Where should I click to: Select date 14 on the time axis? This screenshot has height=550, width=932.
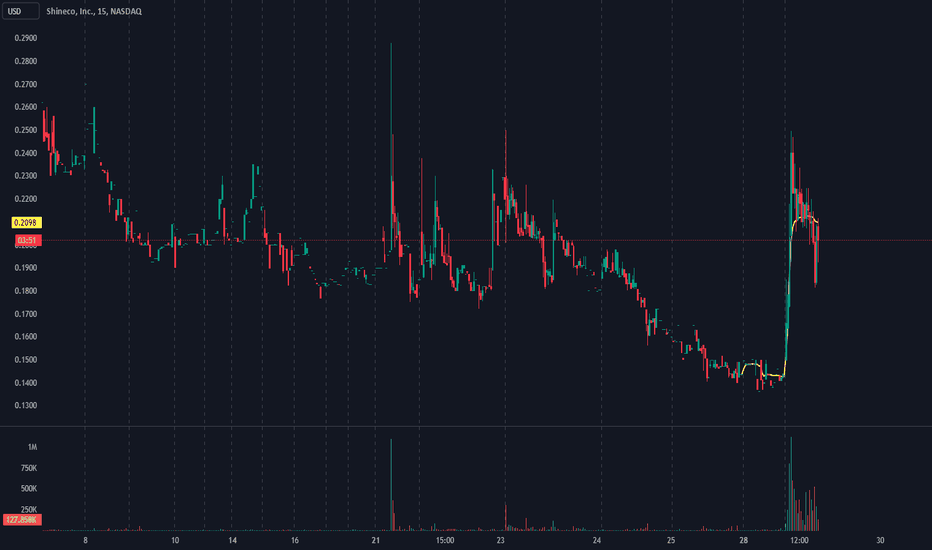tap(232, 540)
